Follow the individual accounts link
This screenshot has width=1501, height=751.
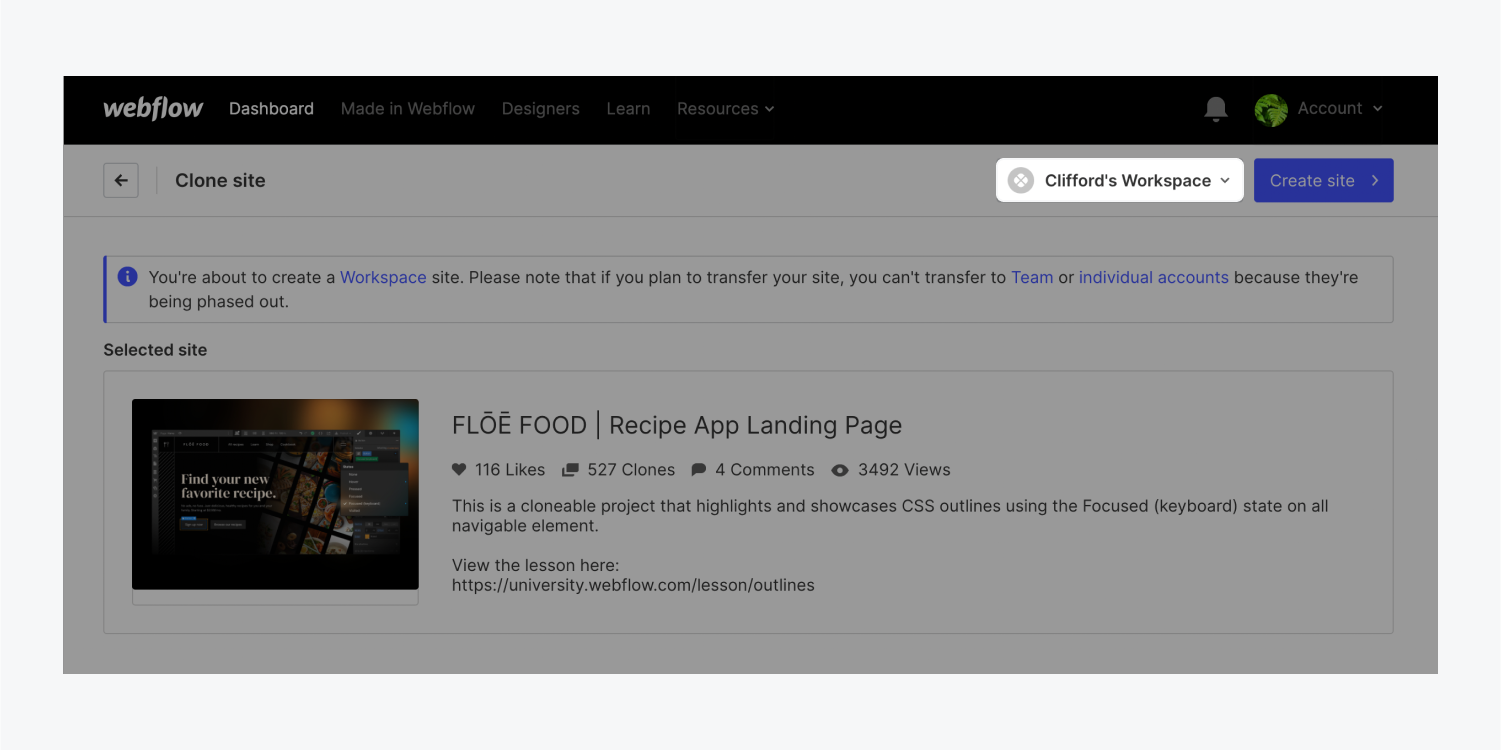pos(1154,277)
